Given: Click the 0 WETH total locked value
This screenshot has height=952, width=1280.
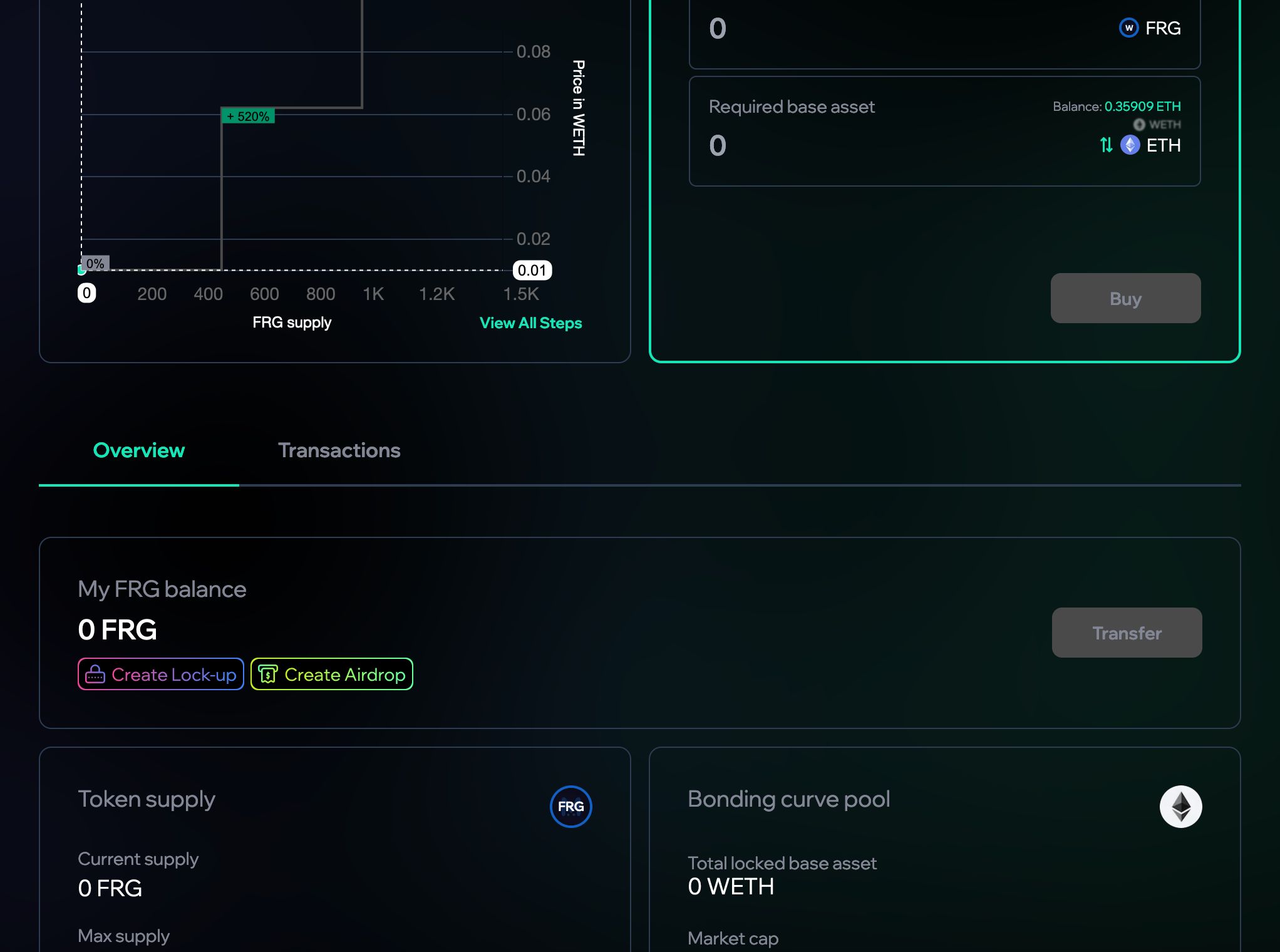Looking at the screenshot, I should pyautogui.click(x=731, y=887).
